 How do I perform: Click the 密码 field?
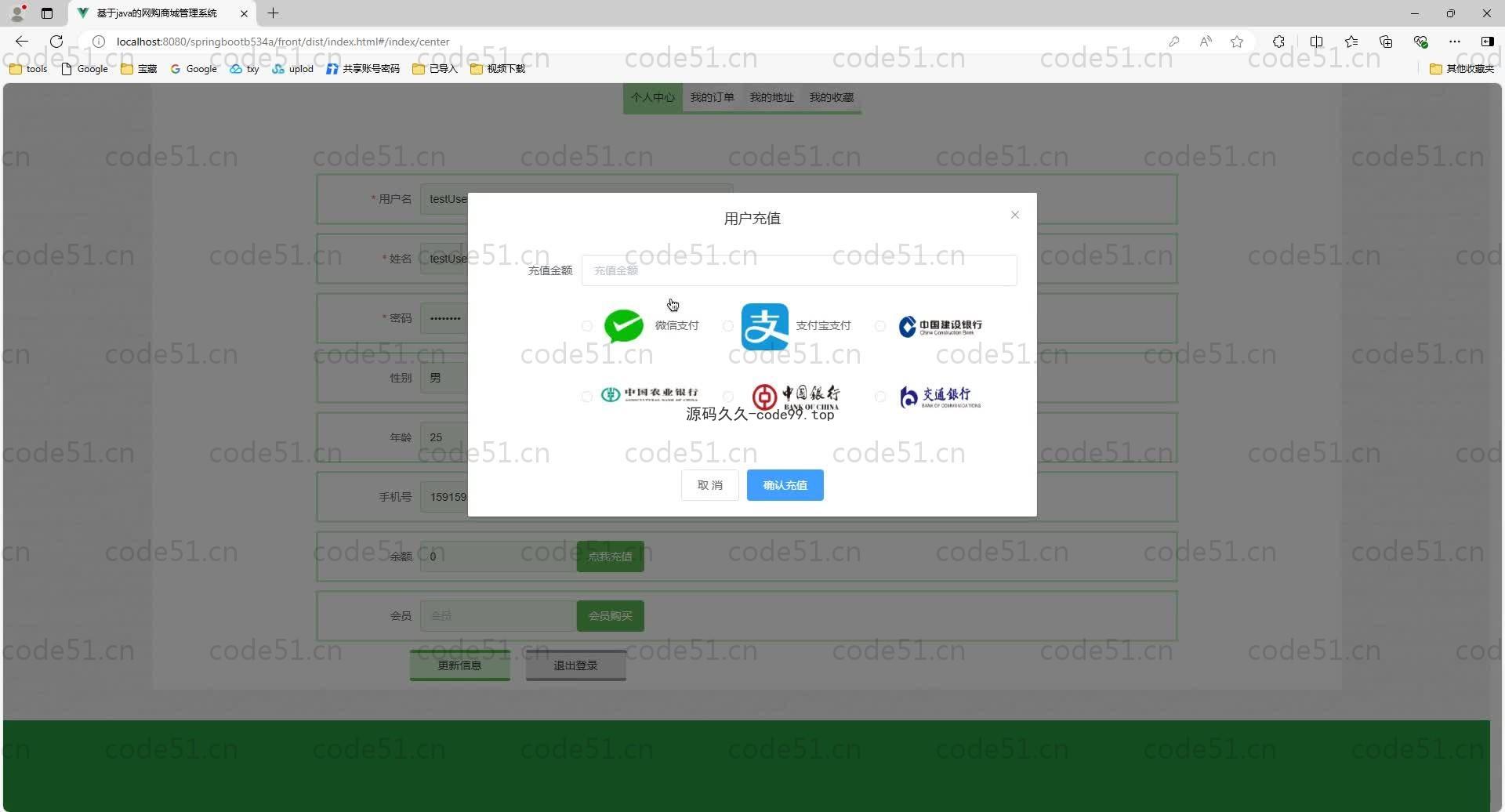(x=444, y=318)
